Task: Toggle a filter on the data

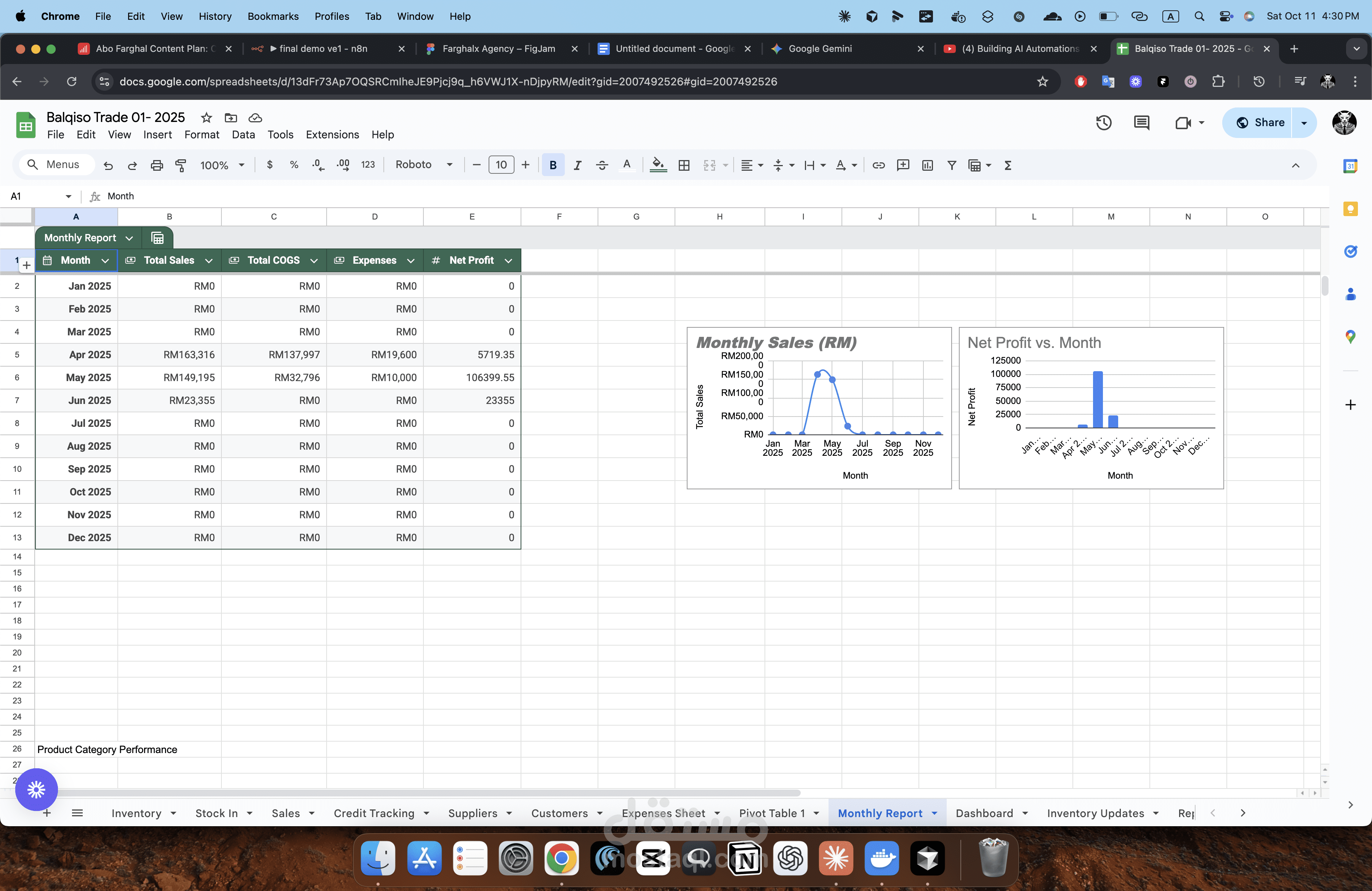Action: click(x=951, y=165)
